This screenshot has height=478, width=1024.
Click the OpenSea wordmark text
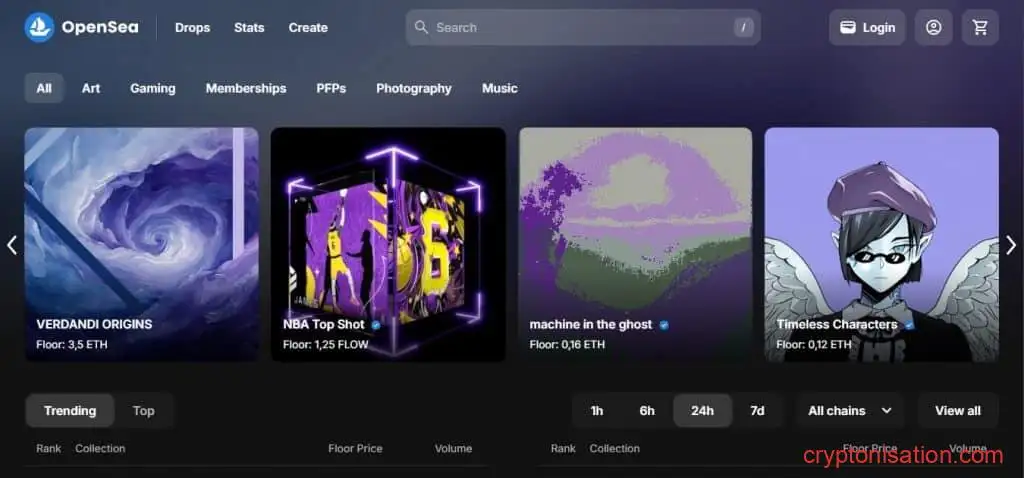click(x=100, y=27)
